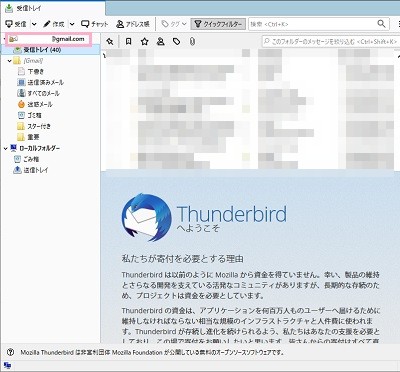
Task: Toggle the pin (keep filters) quick filter icon
Action: 110,42
